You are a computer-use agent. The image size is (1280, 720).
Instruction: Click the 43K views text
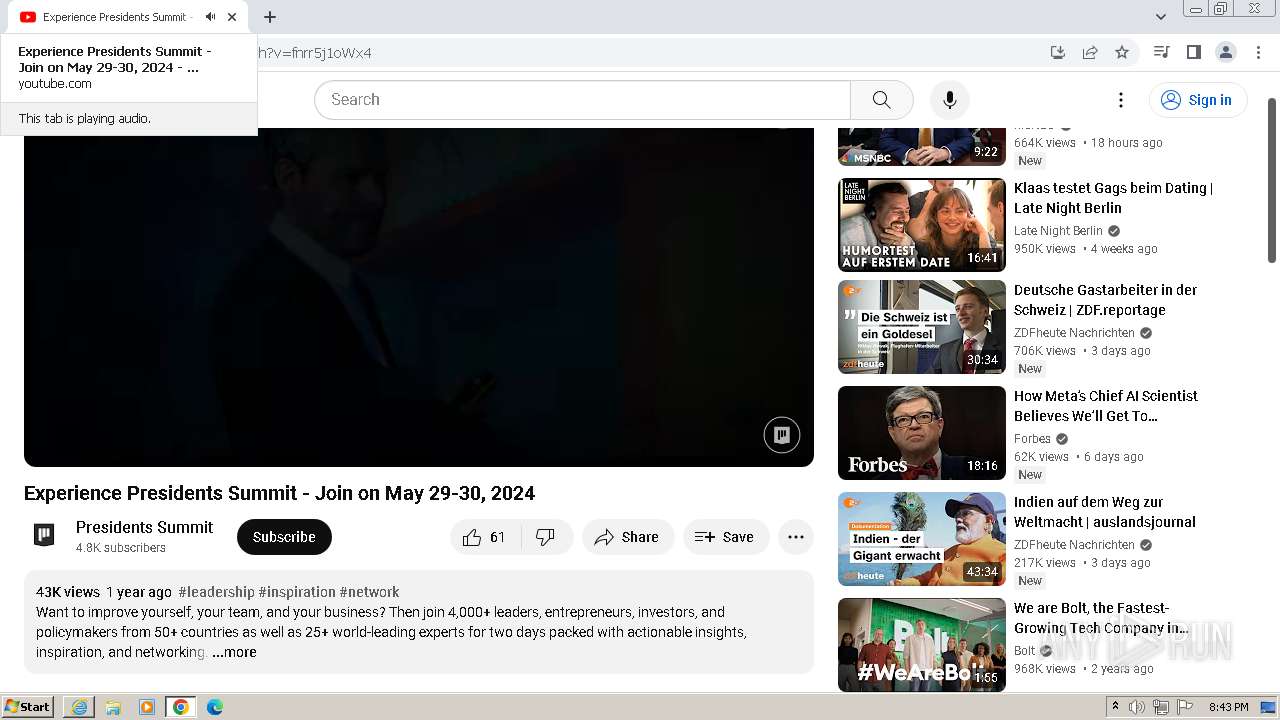coord(68,592)
